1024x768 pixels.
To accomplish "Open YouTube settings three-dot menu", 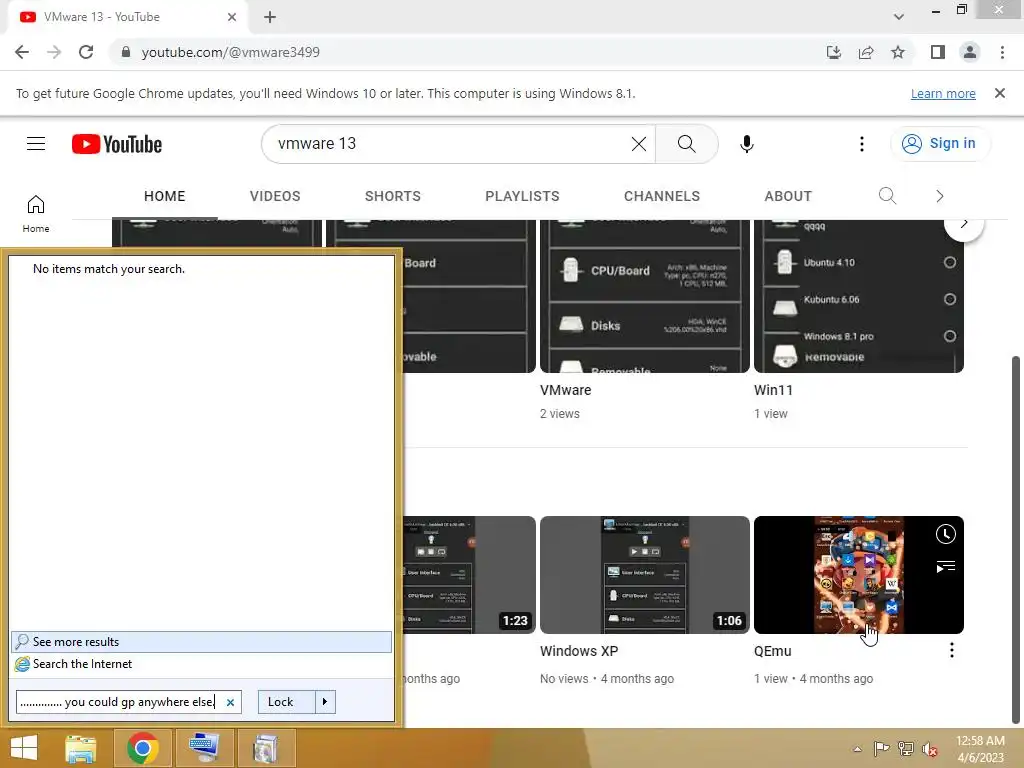I will [x=861, y=144].
